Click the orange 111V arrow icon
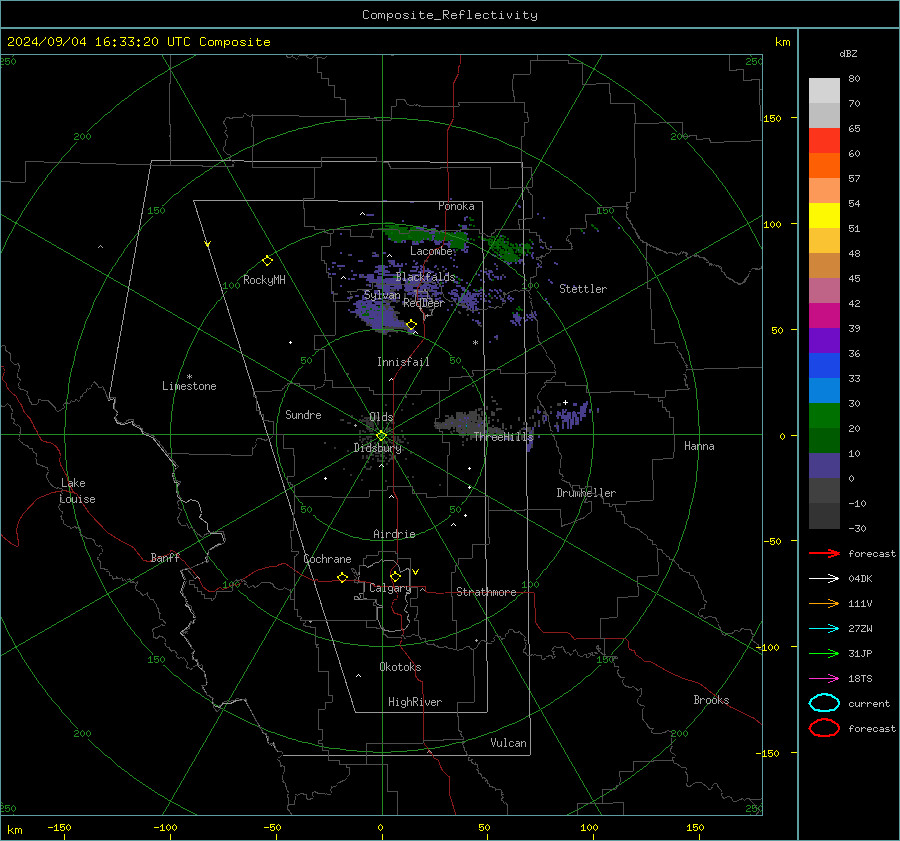This screenshot has width=900, height=841. pyautogui.click(x=824, y=603)
